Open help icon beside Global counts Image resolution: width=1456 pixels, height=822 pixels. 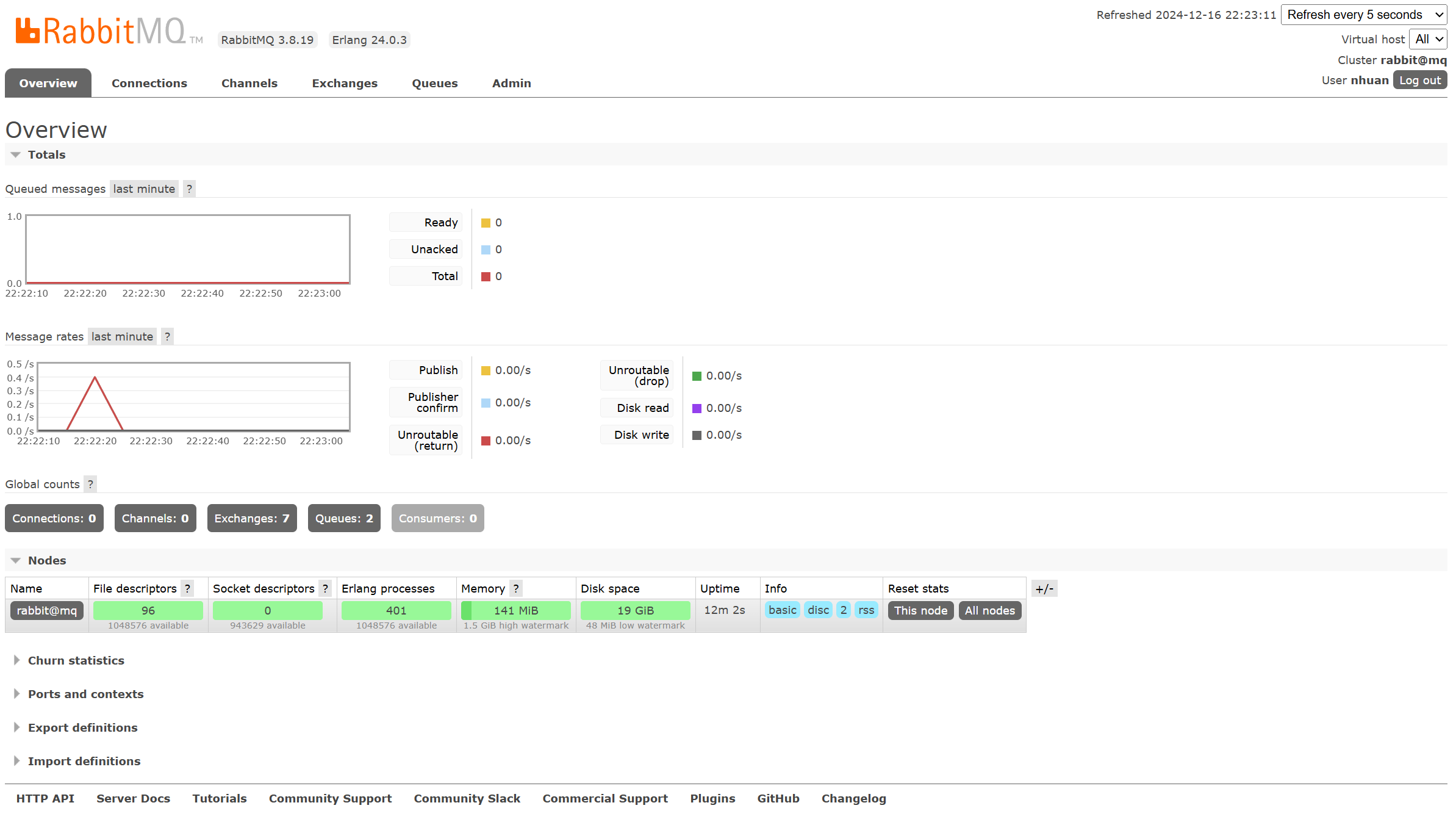(90, 485)
